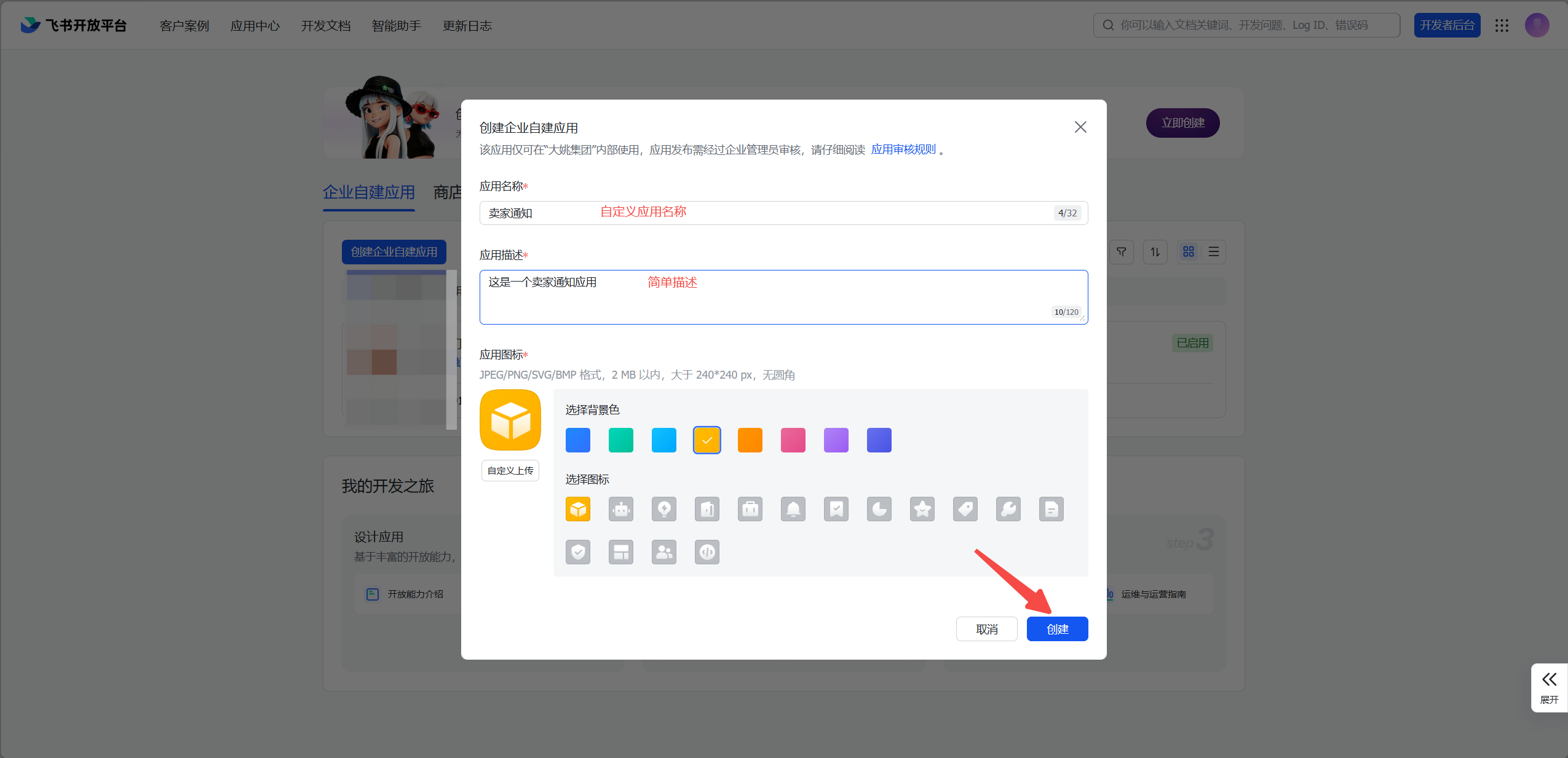This screenshot has height=758, width=1568.
Task: Click the sort icon in the app list
Action: (1155, 252)
